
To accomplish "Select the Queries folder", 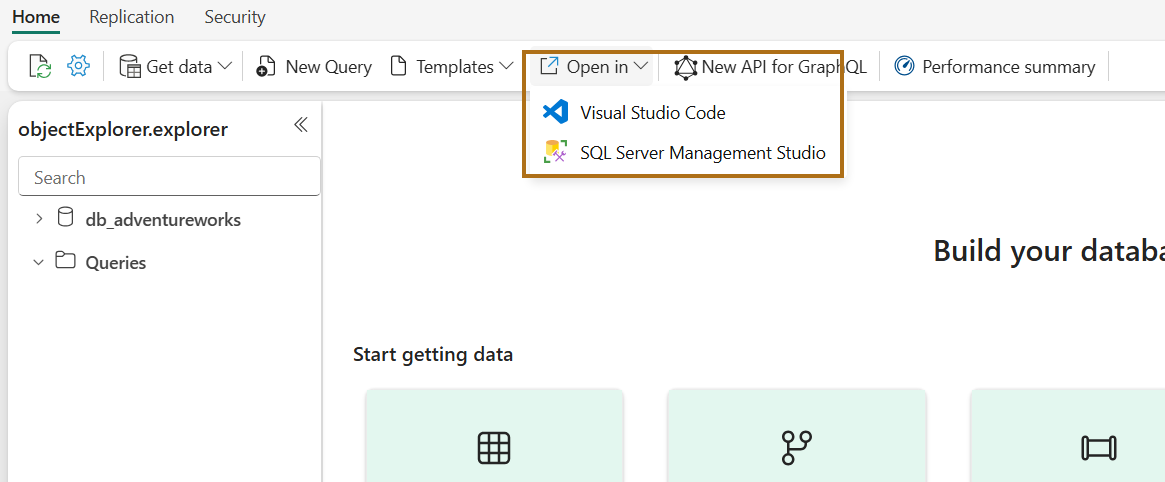I will [116, 262].
